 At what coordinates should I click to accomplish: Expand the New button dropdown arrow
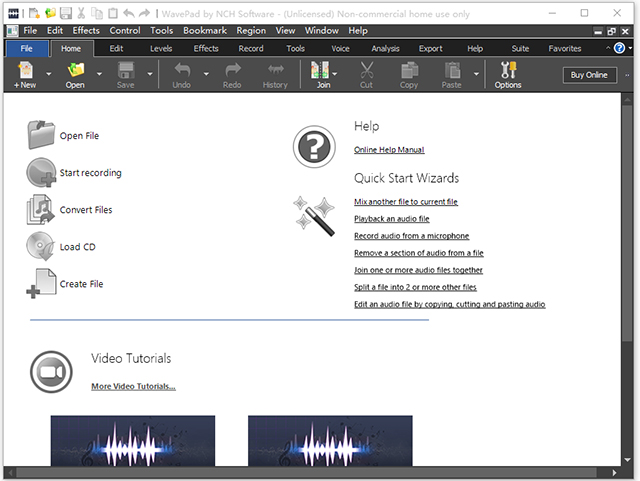[49, 74]
